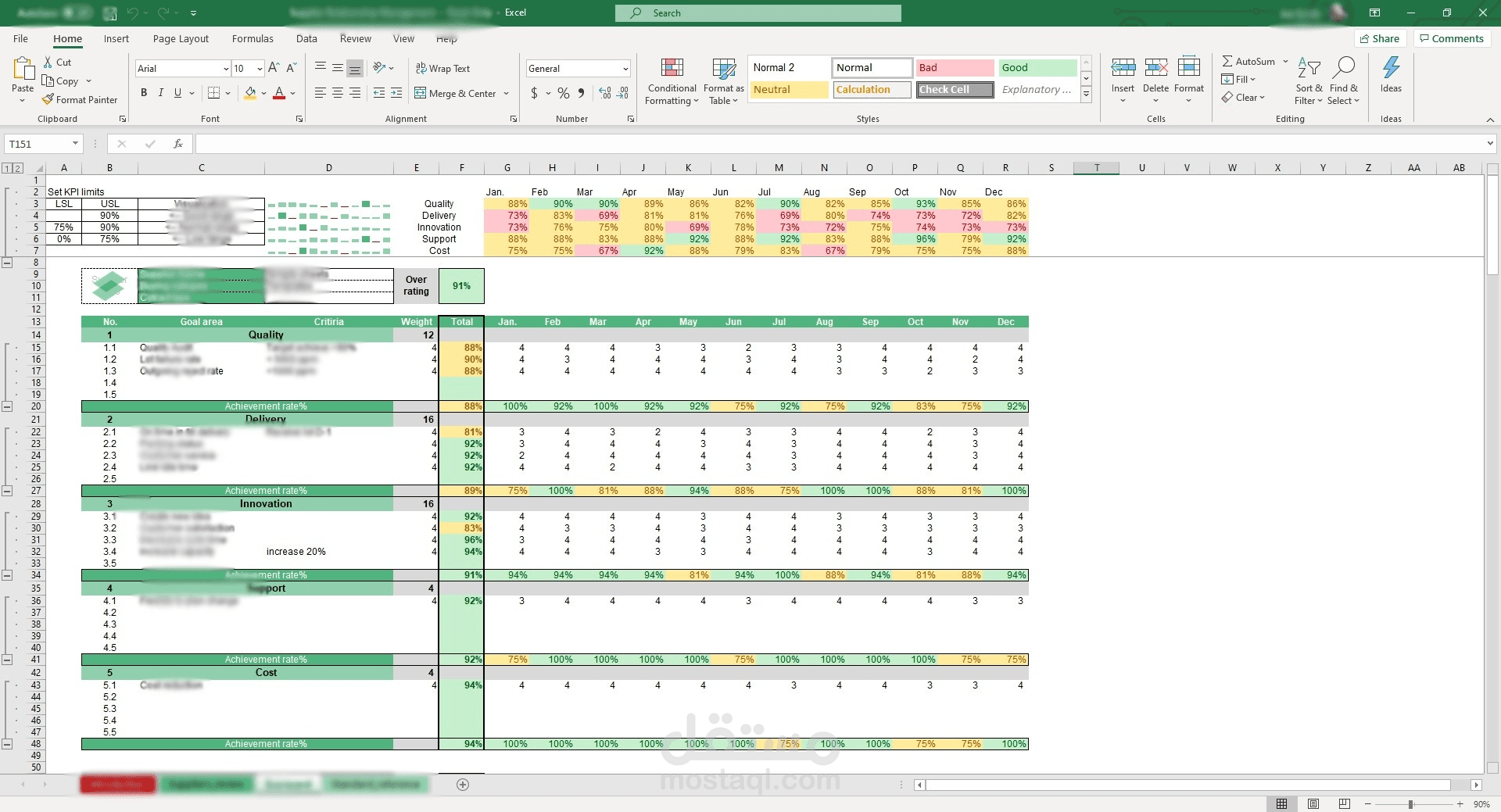The width and height of the screenshot is (1501, 812).
Task: Click the Name Box showing T151
Action: coord(38,144)
